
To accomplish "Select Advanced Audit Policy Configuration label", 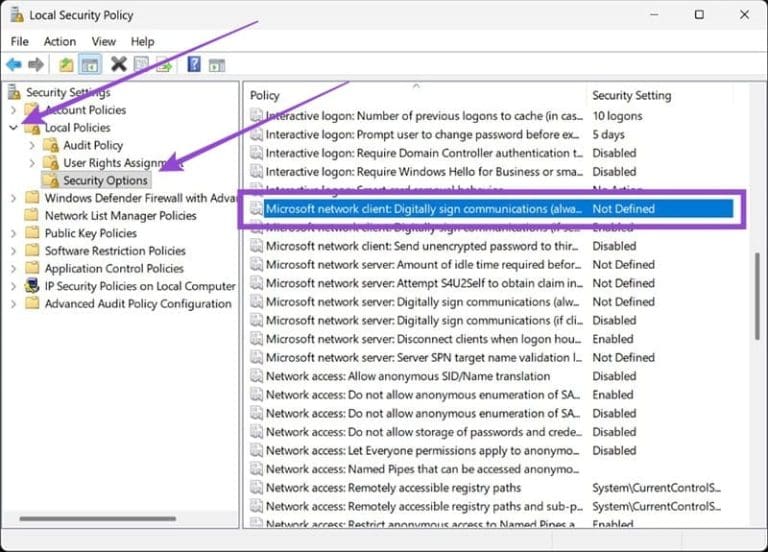I will pyautogui.click(x=138, y=304).
